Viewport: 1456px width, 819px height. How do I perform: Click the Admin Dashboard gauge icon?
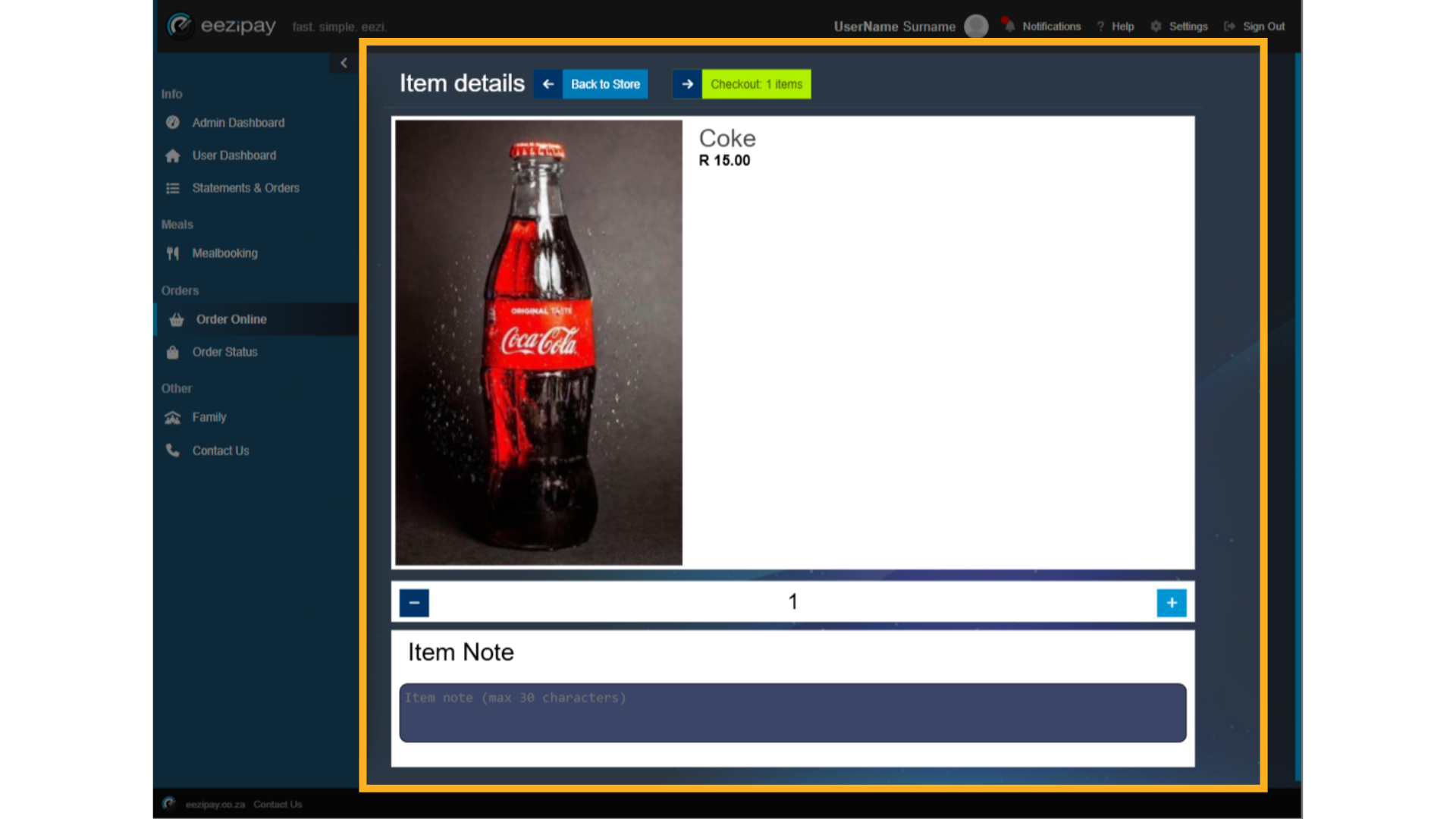[173, 122]
